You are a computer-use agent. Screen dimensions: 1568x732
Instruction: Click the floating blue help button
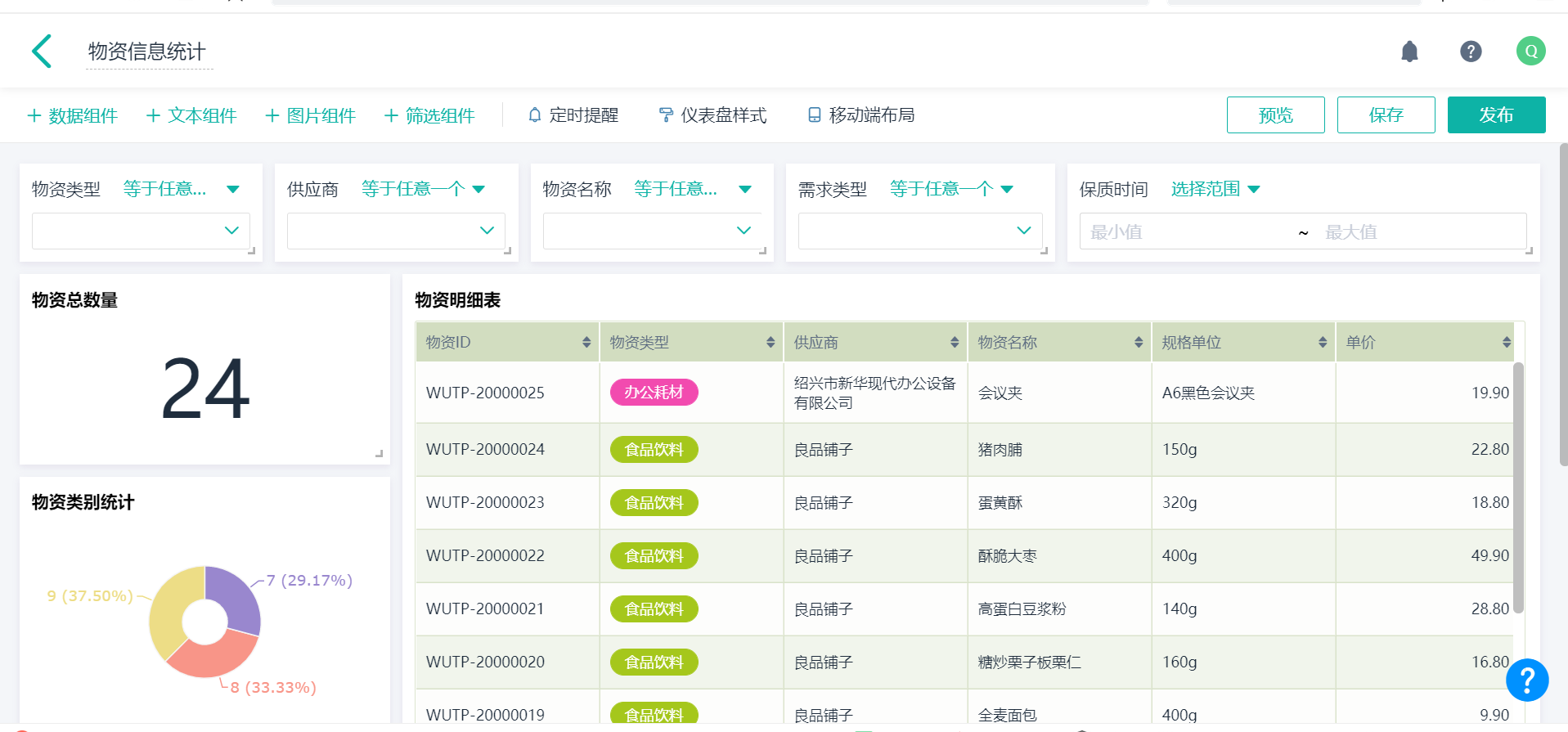click(x=1526, y=680)
